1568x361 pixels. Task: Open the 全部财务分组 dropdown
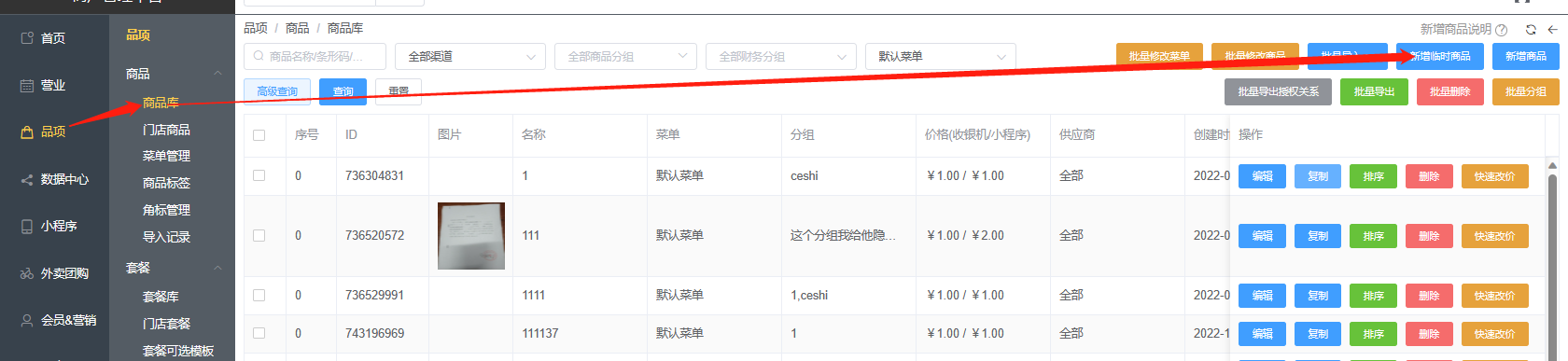781,57
